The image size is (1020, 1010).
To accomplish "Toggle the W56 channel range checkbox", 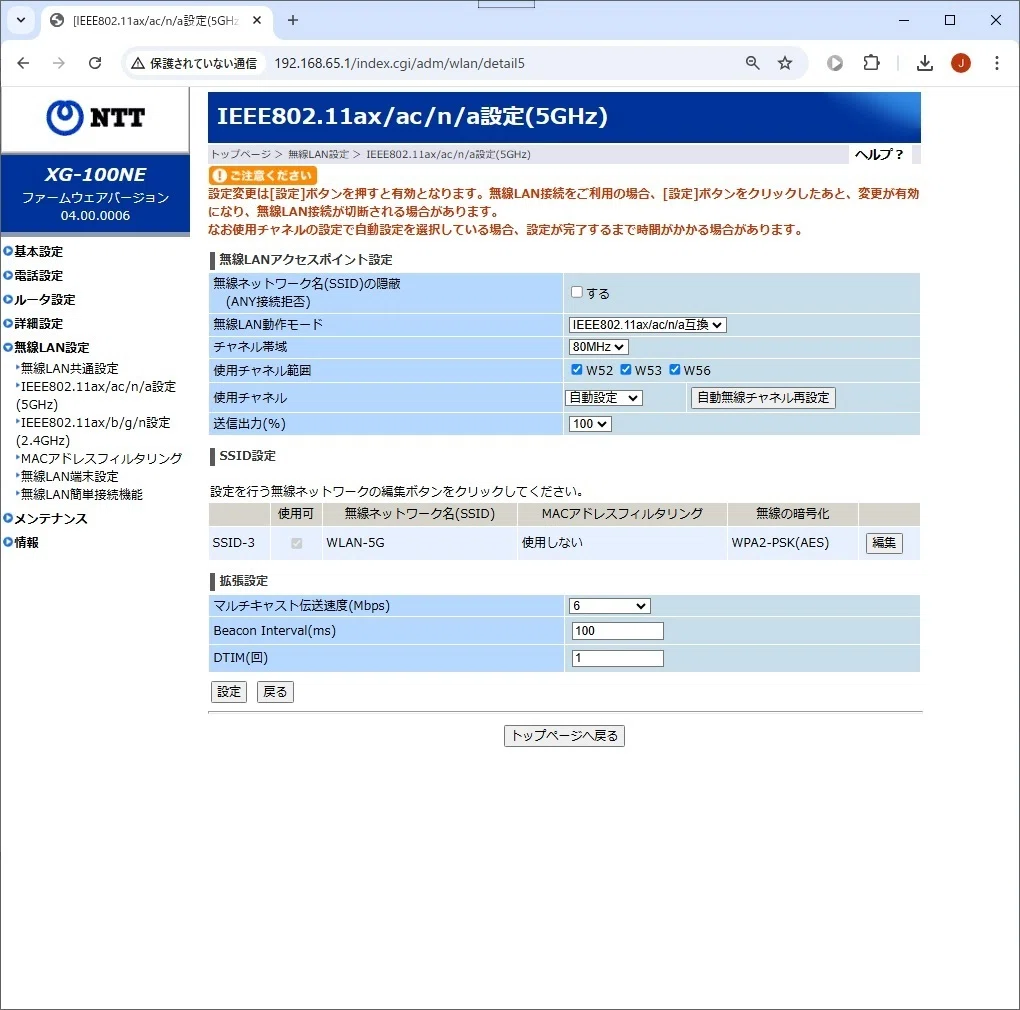I will click(x=675, y=369).
